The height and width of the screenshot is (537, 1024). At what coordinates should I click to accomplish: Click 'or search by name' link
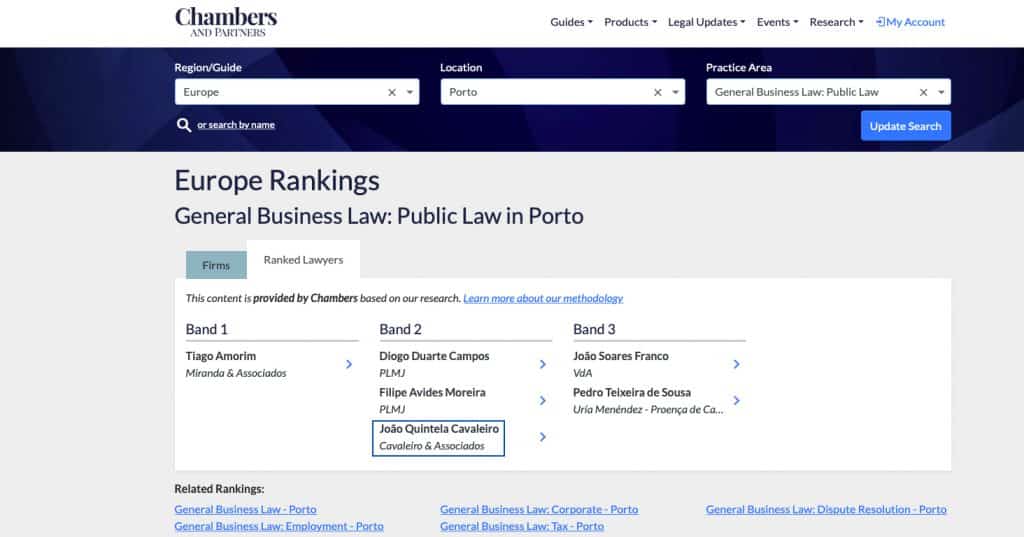(x=236, y=125)
